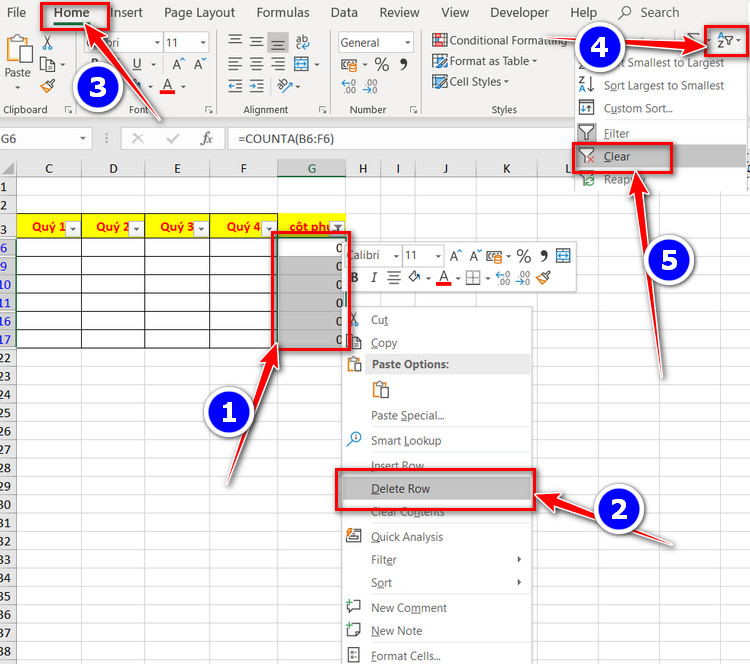The height and width of the screenshot is (664, 750).
Task: Switch to the Insert ribbon tab
Action: click(x=126, y=12)
